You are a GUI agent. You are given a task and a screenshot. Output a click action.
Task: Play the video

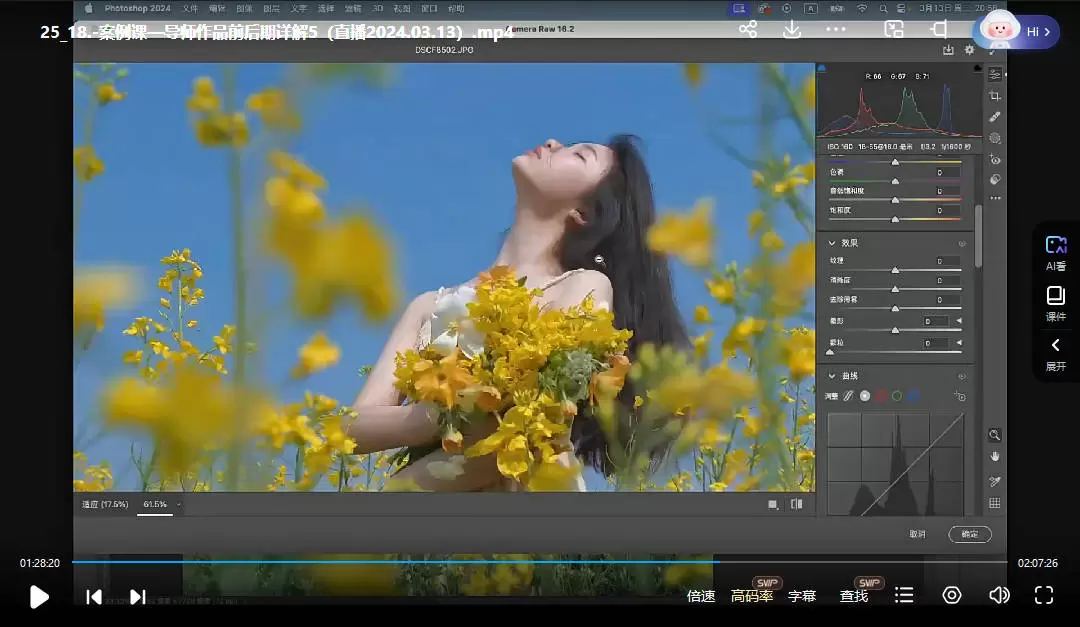39,597
